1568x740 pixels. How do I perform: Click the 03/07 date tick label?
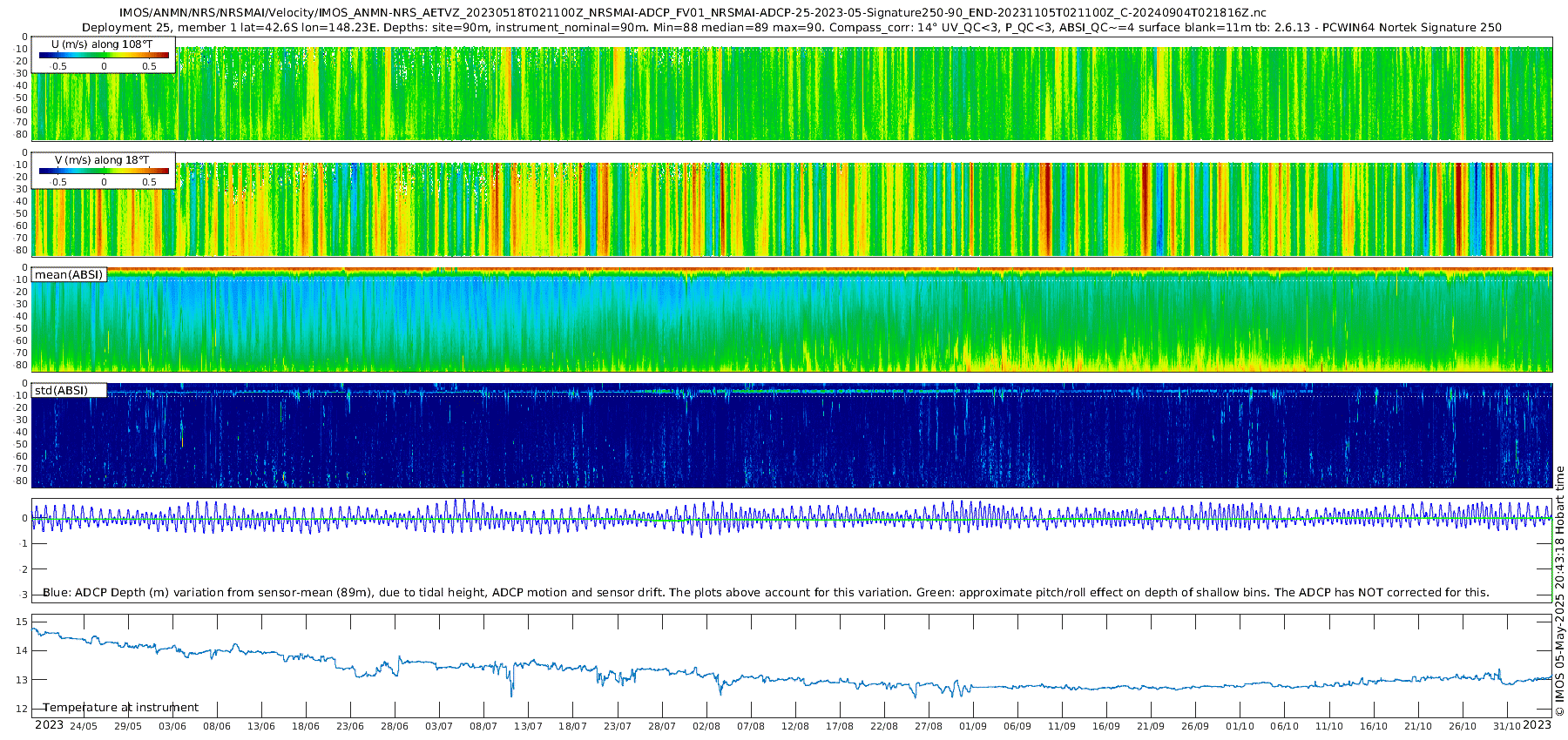(439, 726)
